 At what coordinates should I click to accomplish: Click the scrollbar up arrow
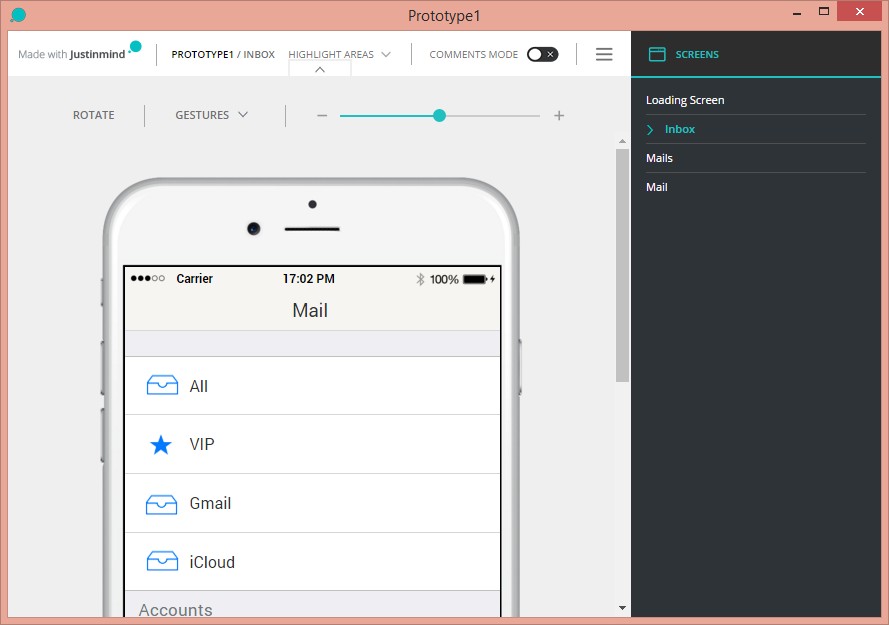click(x=622, y=141)
